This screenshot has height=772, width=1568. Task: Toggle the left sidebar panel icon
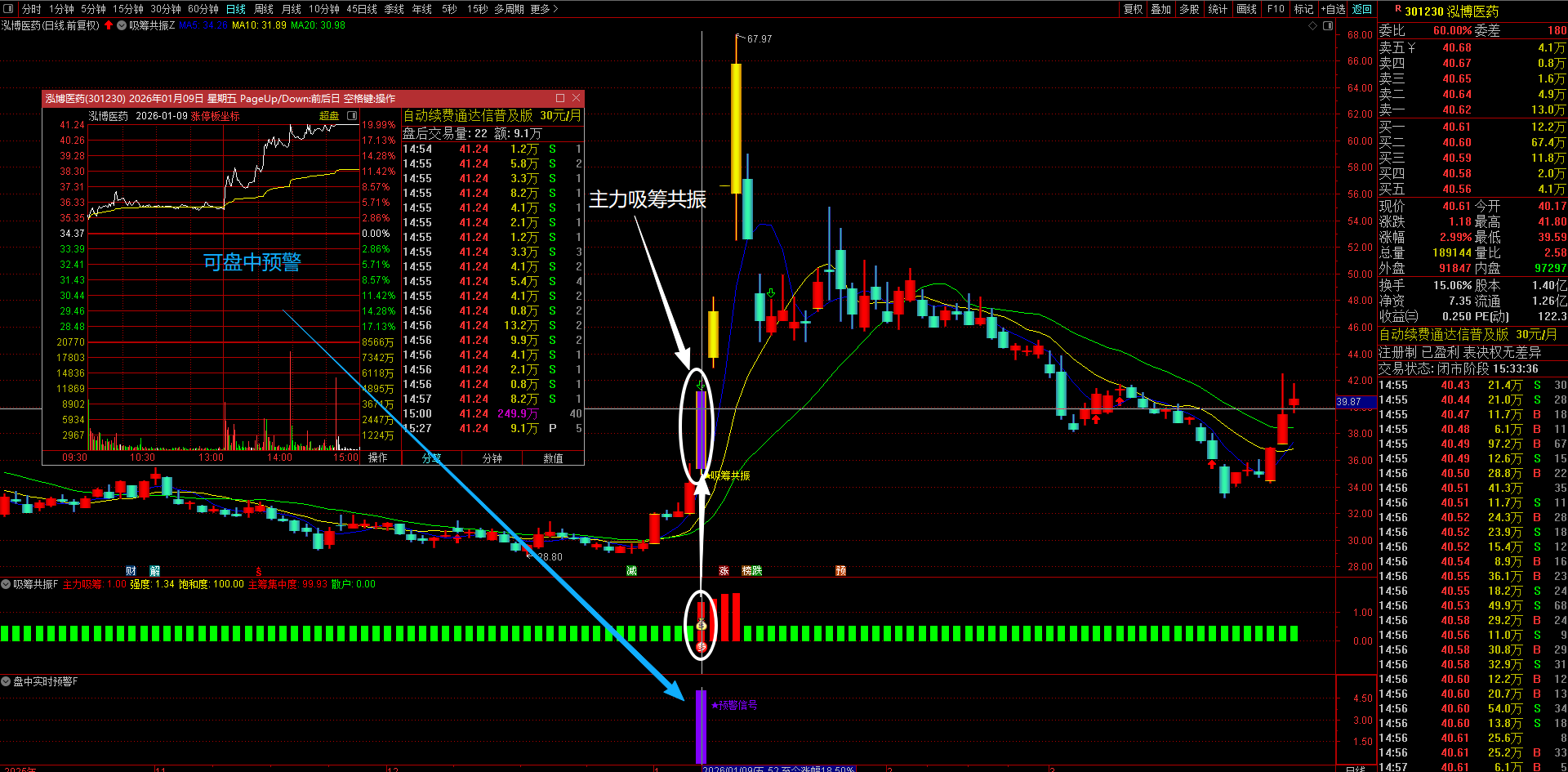pyautogui.click(x=8, y=9)
